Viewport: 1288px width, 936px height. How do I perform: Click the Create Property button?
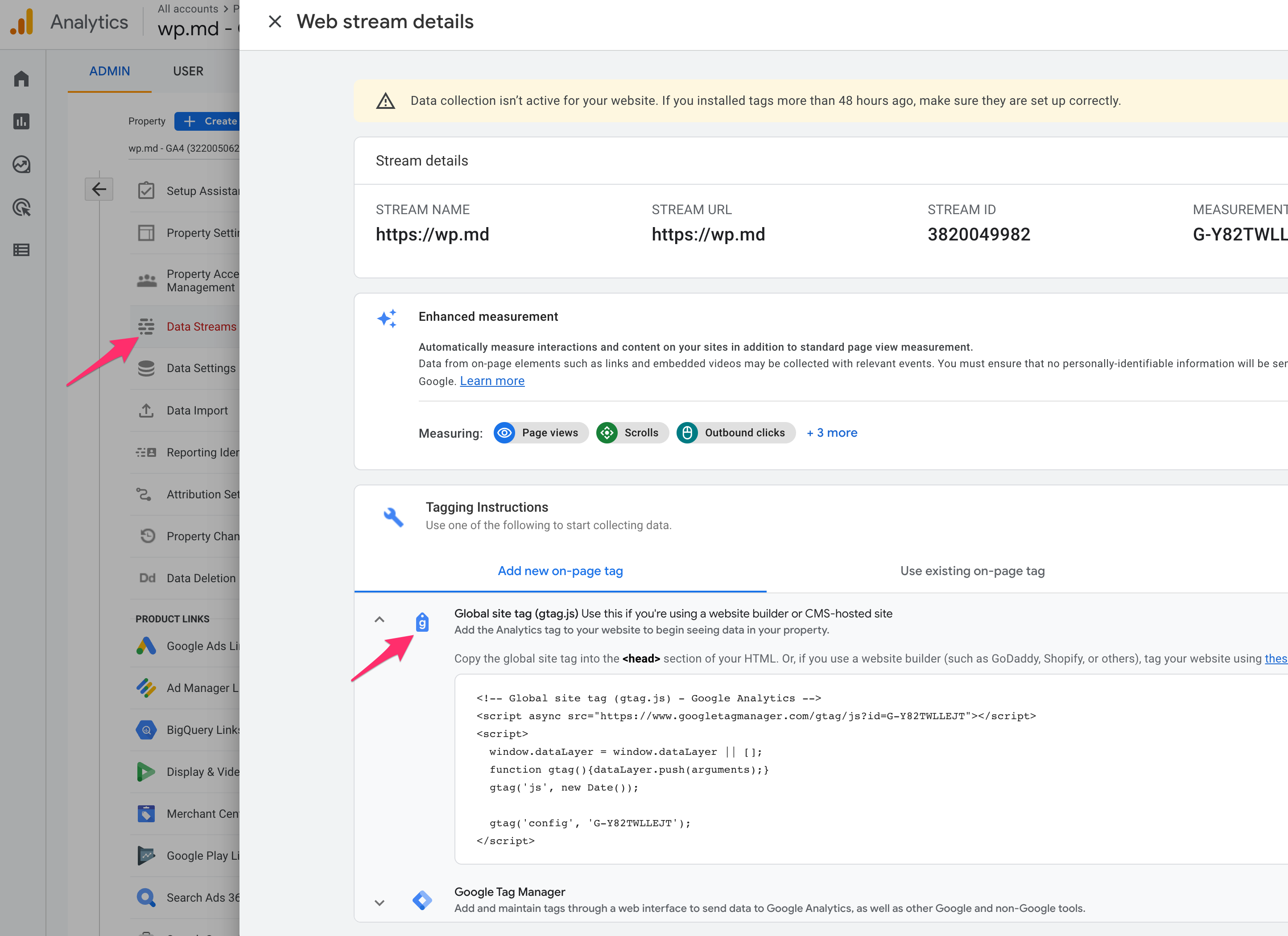pos(208,121)
